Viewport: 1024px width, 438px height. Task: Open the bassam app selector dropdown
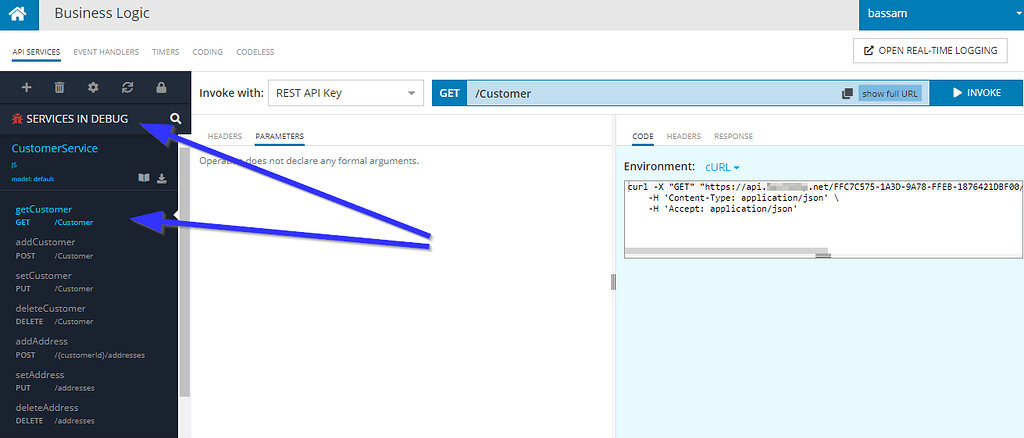tap(940, 15)
